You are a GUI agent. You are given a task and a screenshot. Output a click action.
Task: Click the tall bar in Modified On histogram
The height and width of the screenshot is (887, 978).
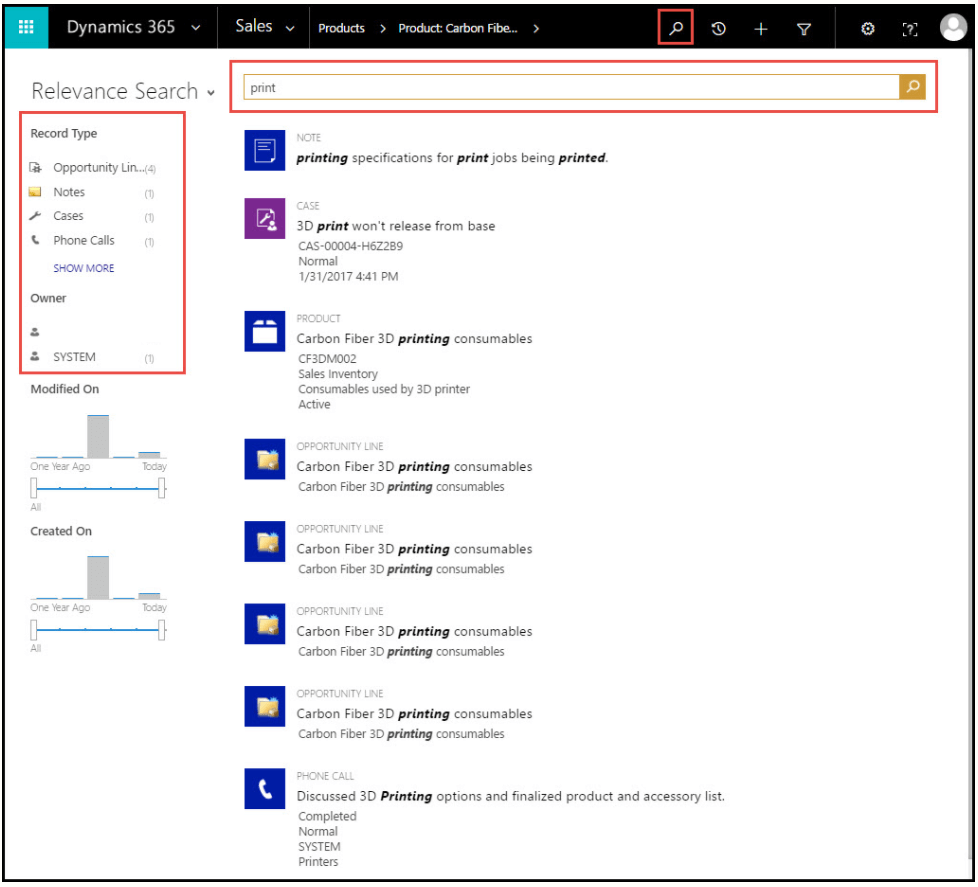98,436
